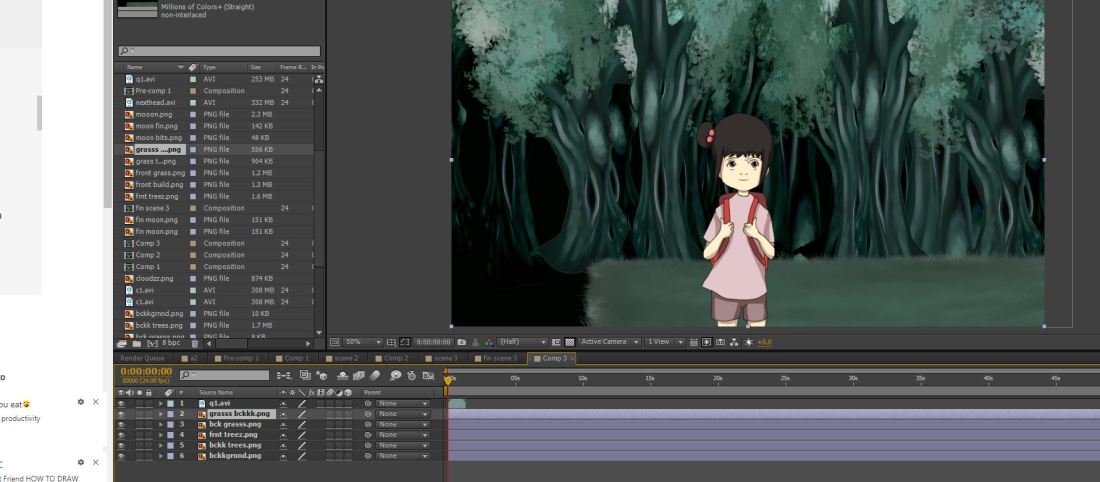Toggle the Draft 3D icon in timeline
The height and width of the screenshot is (482, 1100).
[321, 375]
